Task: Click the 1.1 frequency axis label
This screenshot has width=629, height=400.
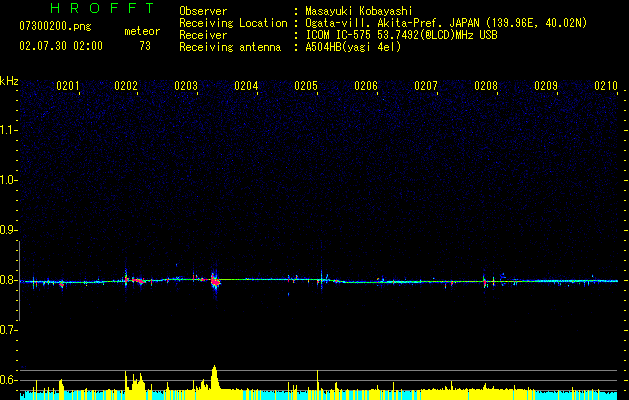Action: point(8,130)
